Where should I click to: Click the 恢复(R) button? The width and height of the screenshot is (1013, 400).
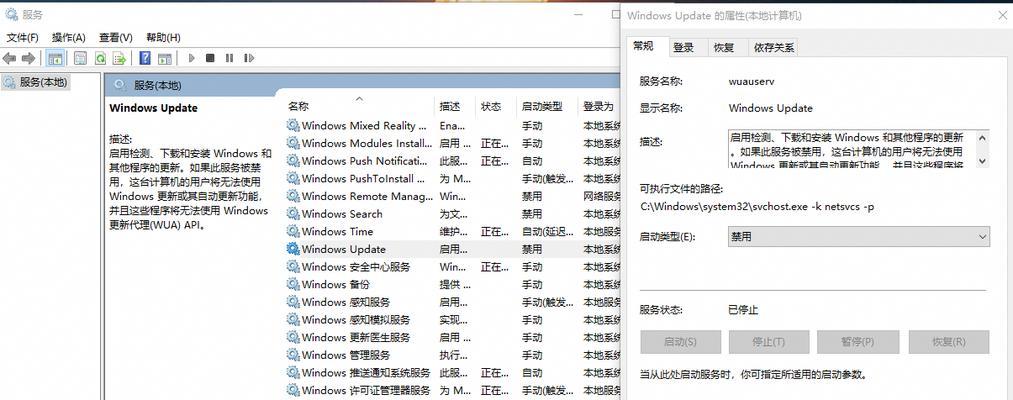949,342
